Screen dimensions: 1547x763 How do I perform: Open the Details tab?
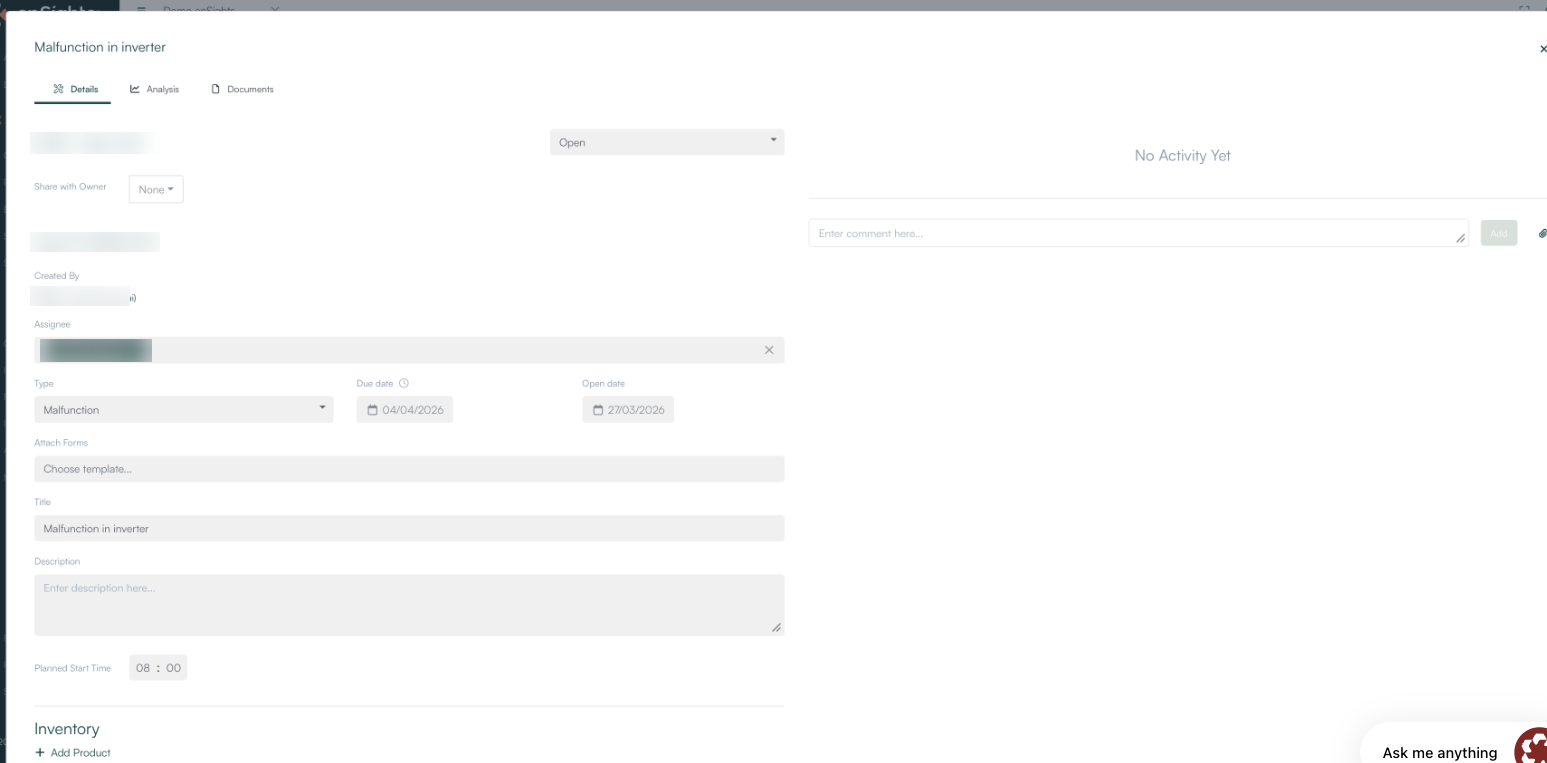[x=75, y=89]
